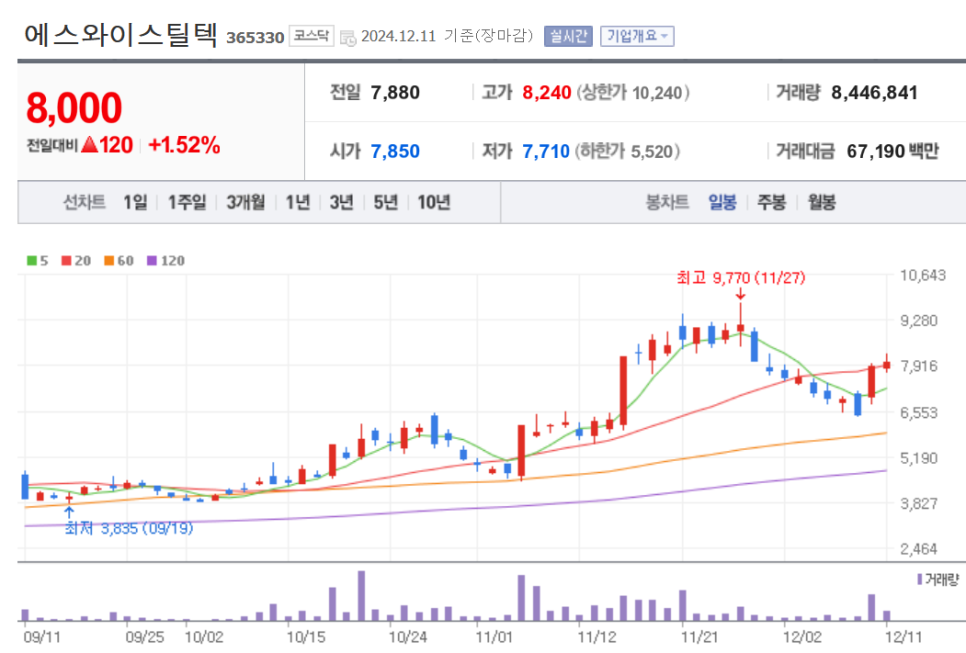
Task: Switch to the 월봉 candlestick chart
Action: 822,202
